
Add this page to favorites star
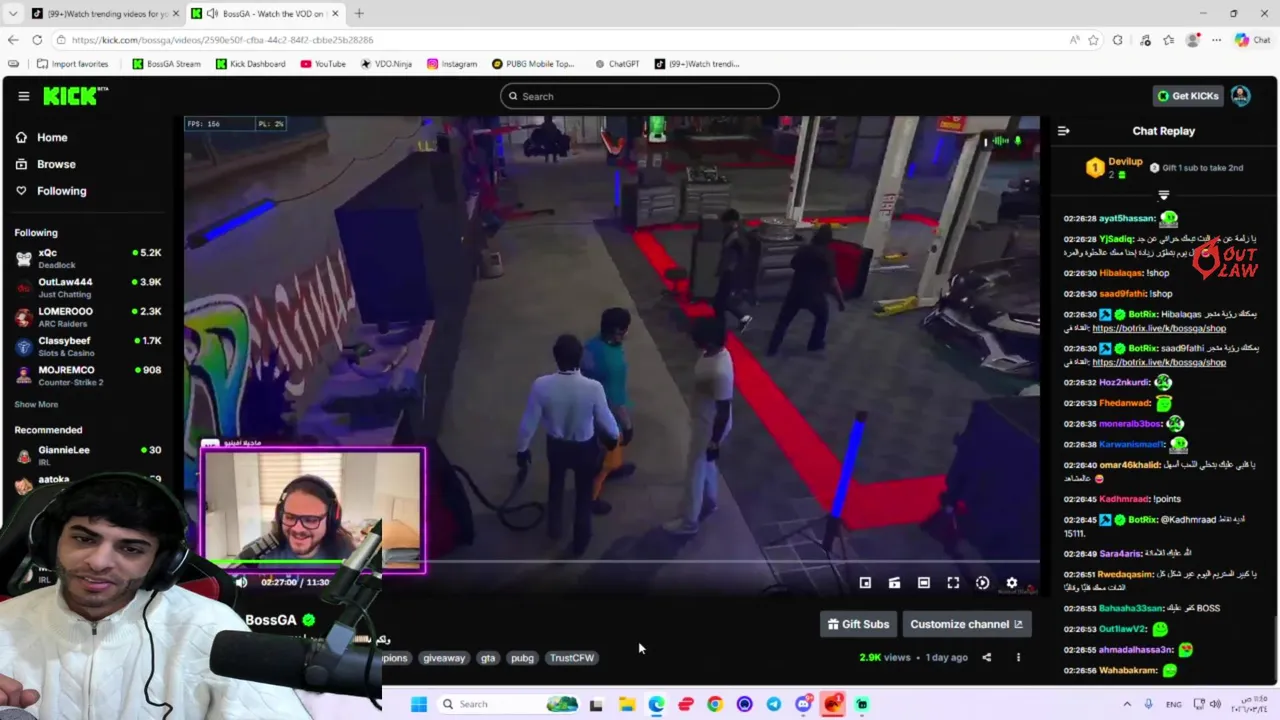click(x=1093, y=40)
